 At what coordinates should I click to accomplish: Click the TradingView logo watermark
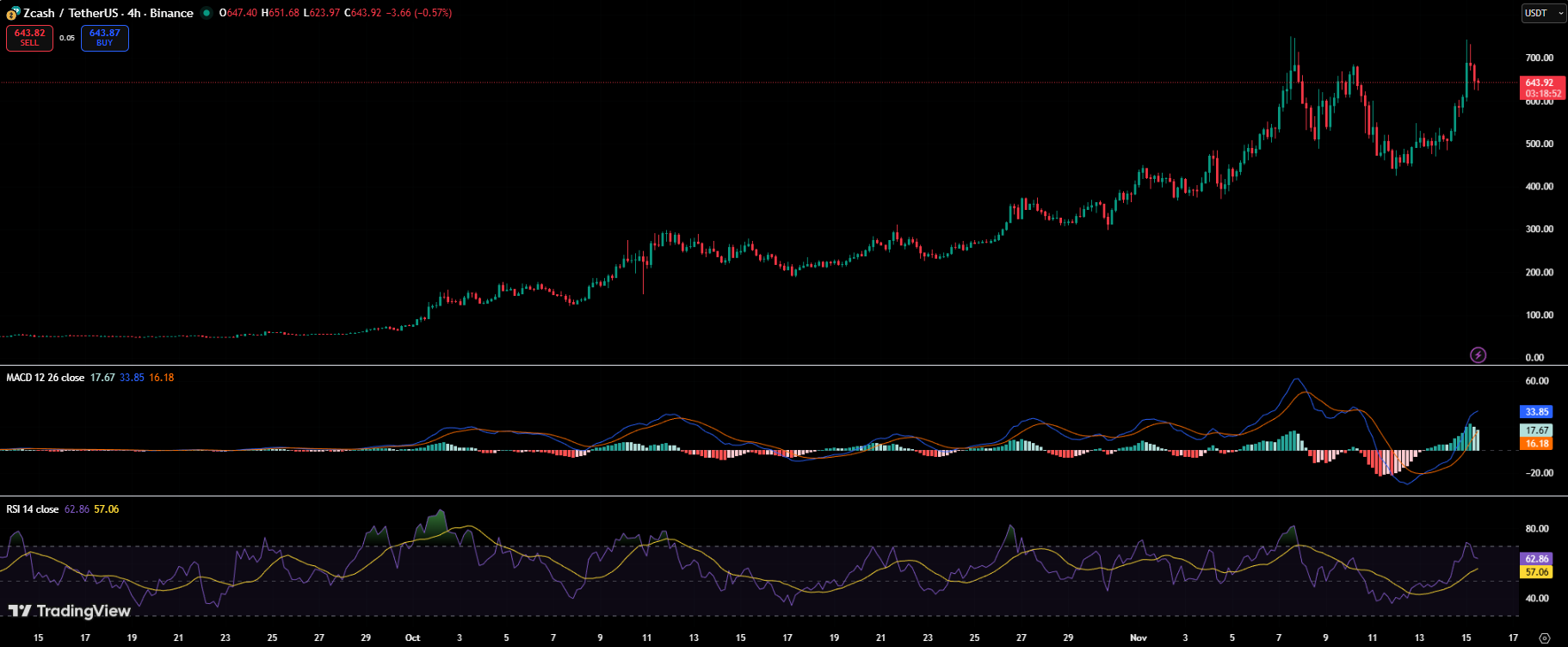70,611
